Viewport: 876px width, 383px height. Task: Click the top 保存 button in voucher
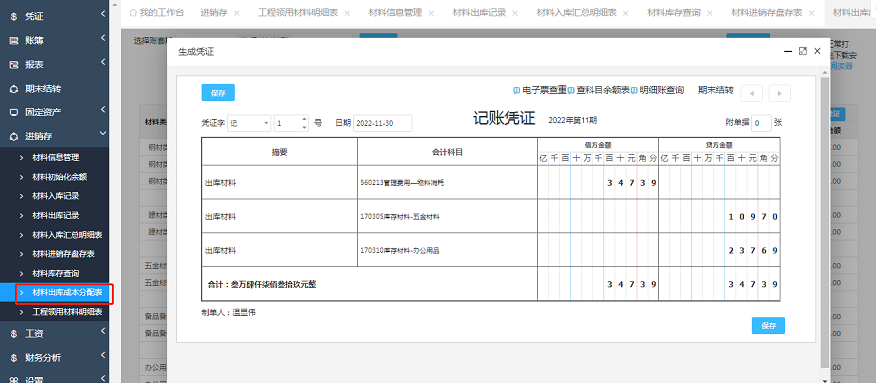coord(218,93)
